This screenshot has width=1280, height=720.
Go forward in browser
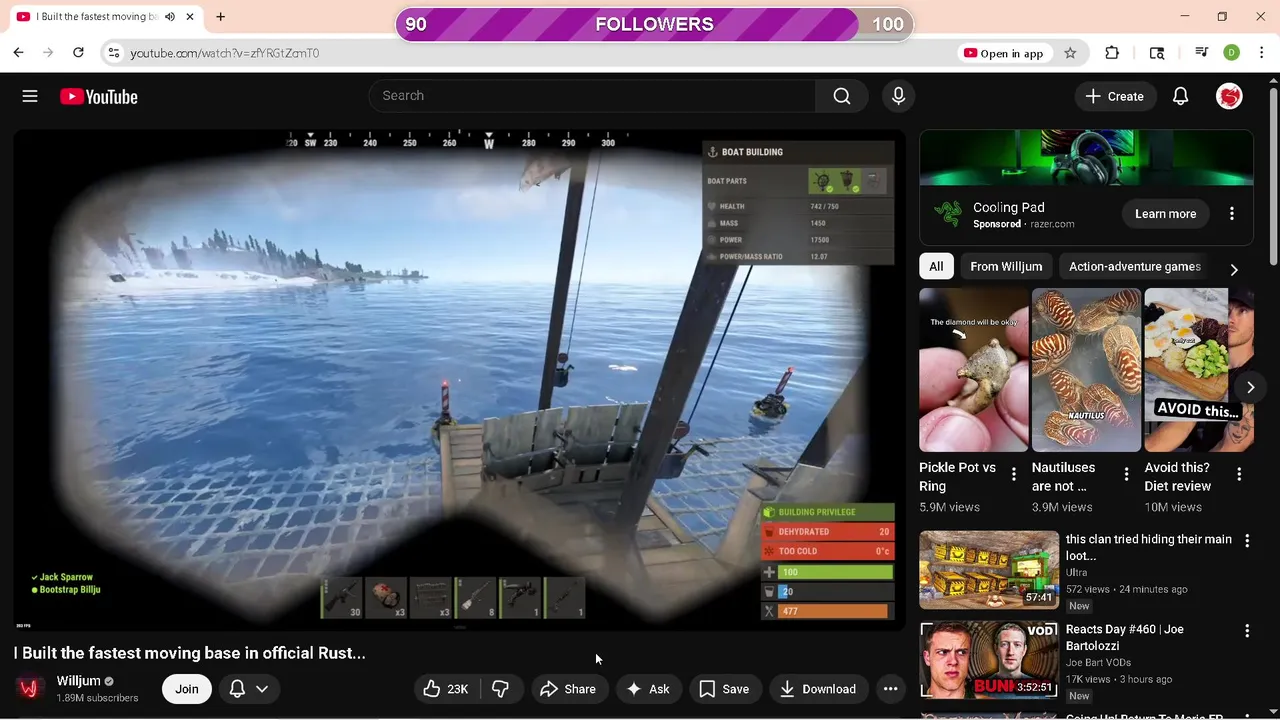click(x=48, y=53)
